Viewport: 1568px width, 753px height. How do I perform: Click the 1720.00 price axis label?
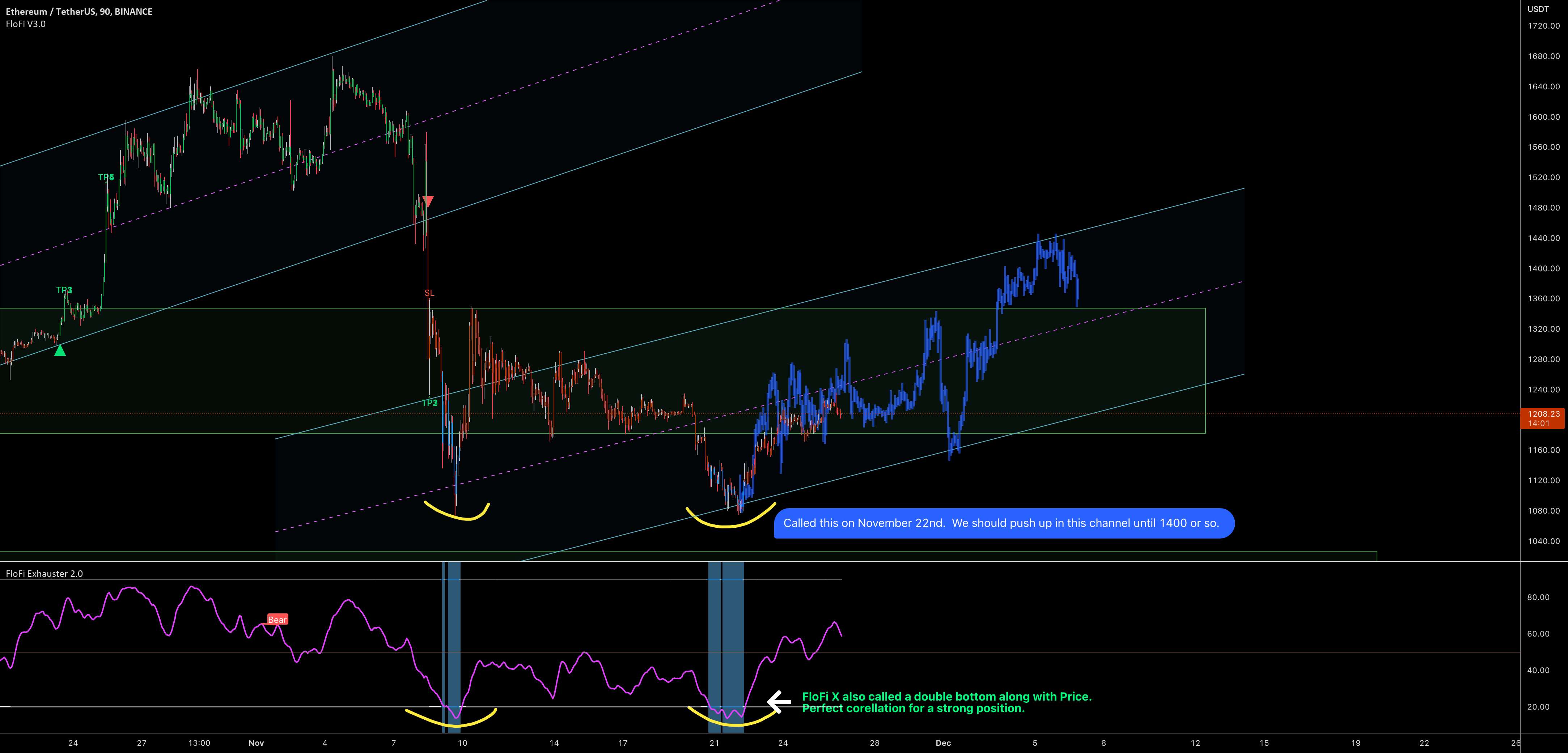[x=1543, y=26]
